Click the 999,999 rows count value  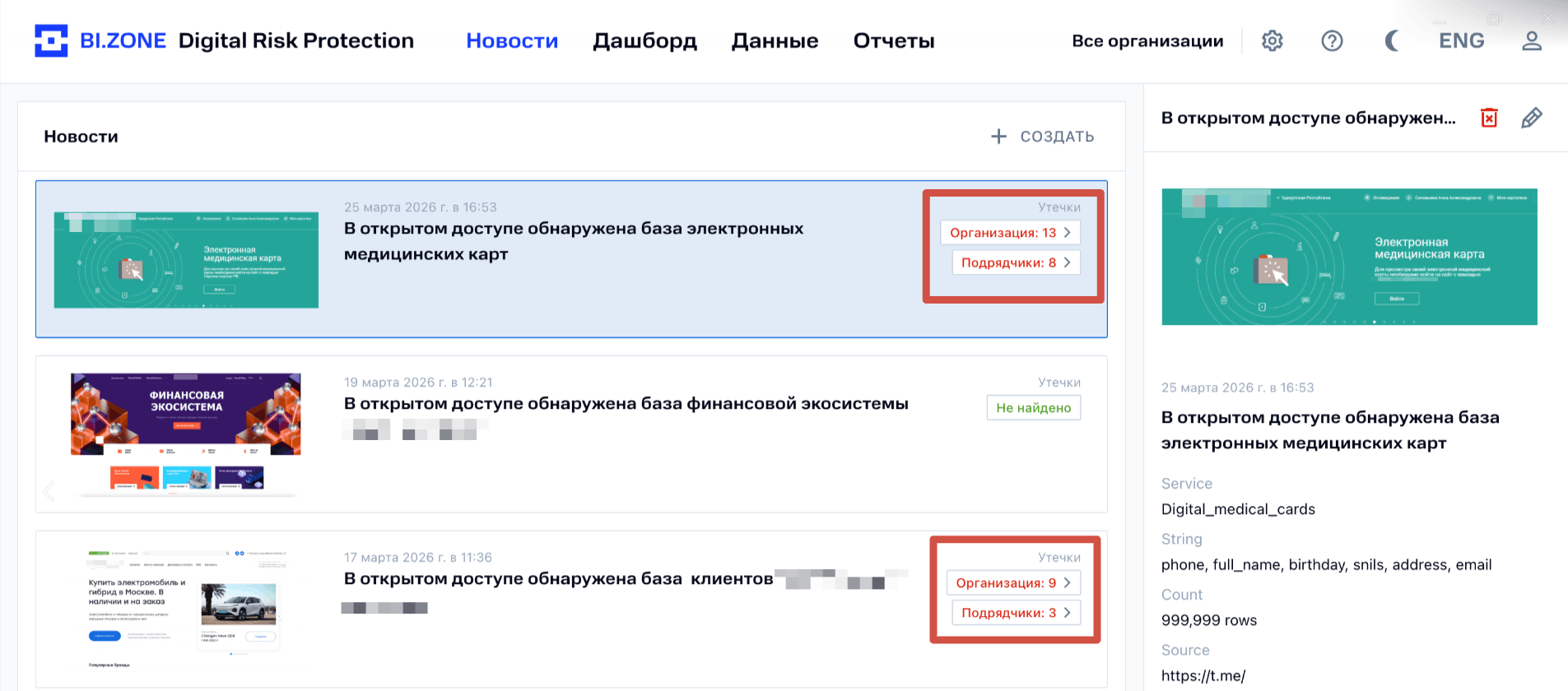(1209, 620)
